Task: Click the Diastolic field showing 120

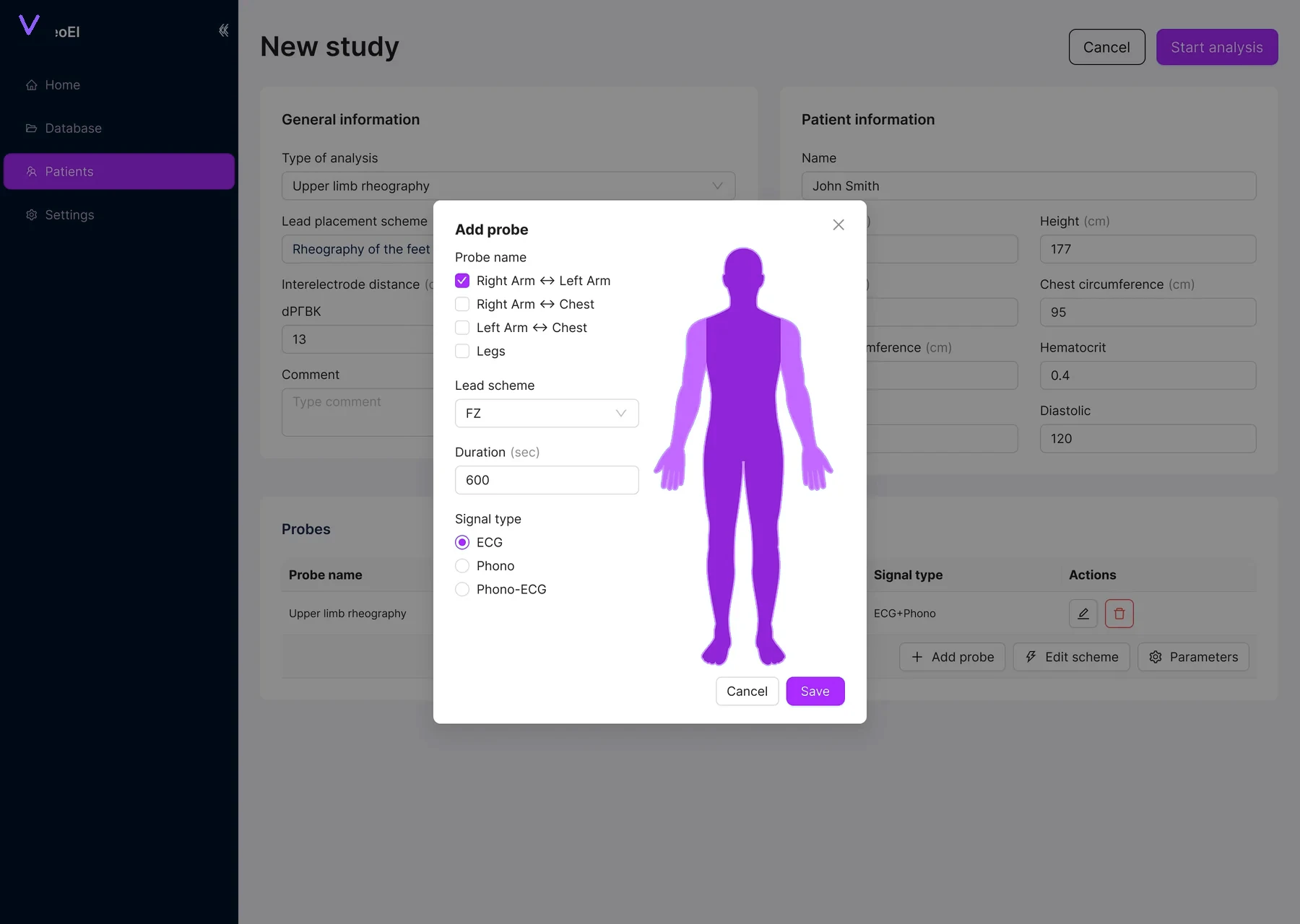Action: 1148,438
